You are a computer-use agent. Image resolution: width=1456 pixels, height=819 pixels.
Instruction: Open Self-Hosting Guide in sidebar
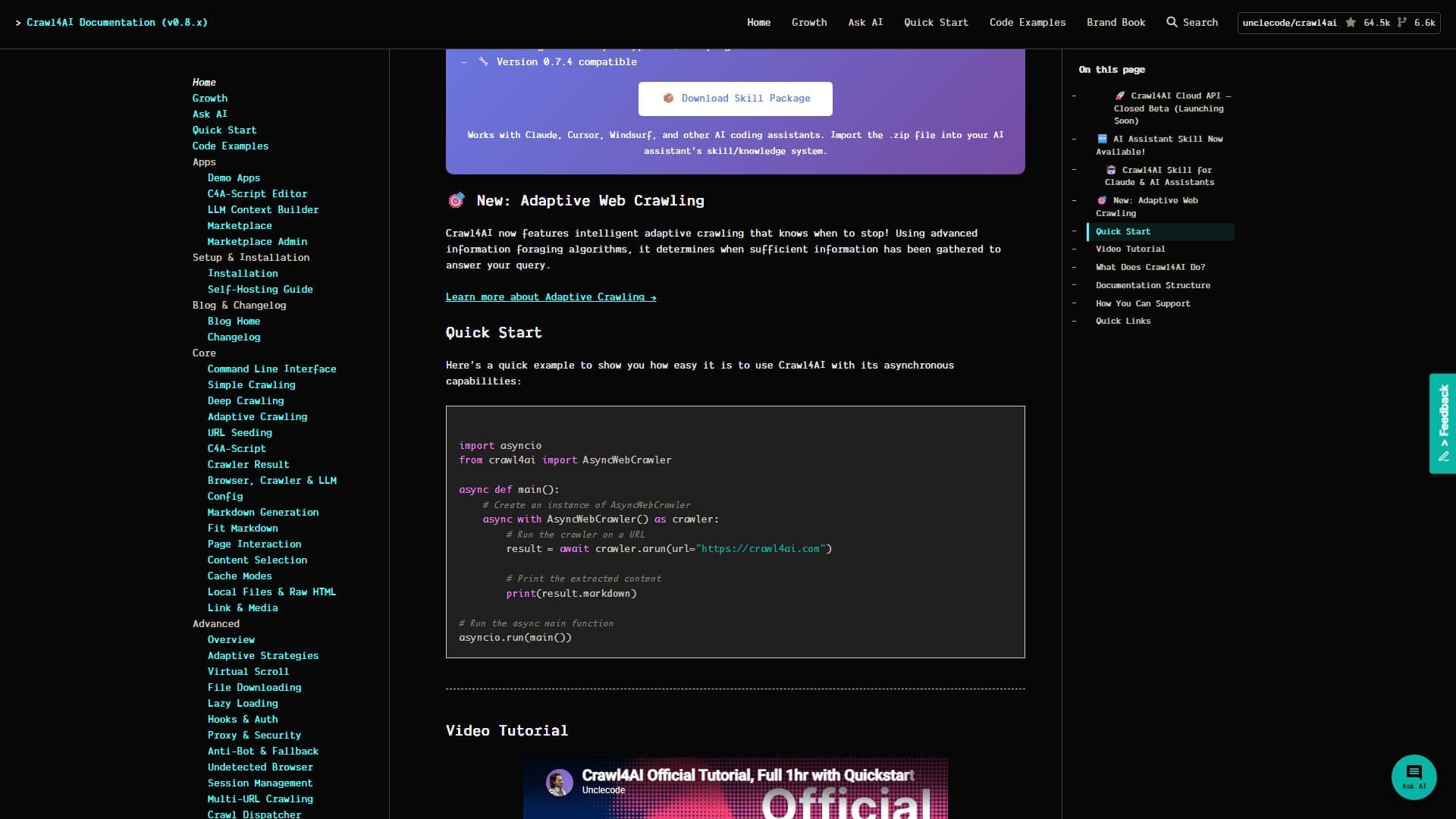click(260, 289)
